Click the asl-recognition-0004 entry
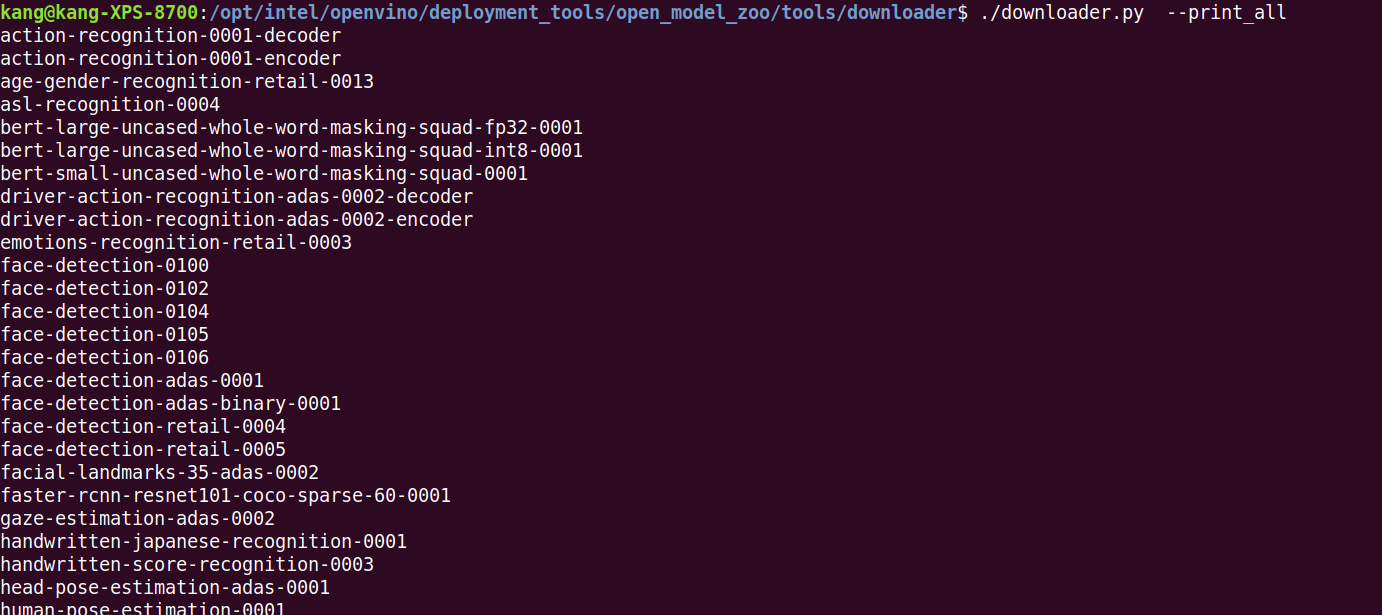The image size is (1382, 615). (x=110, y=105)
